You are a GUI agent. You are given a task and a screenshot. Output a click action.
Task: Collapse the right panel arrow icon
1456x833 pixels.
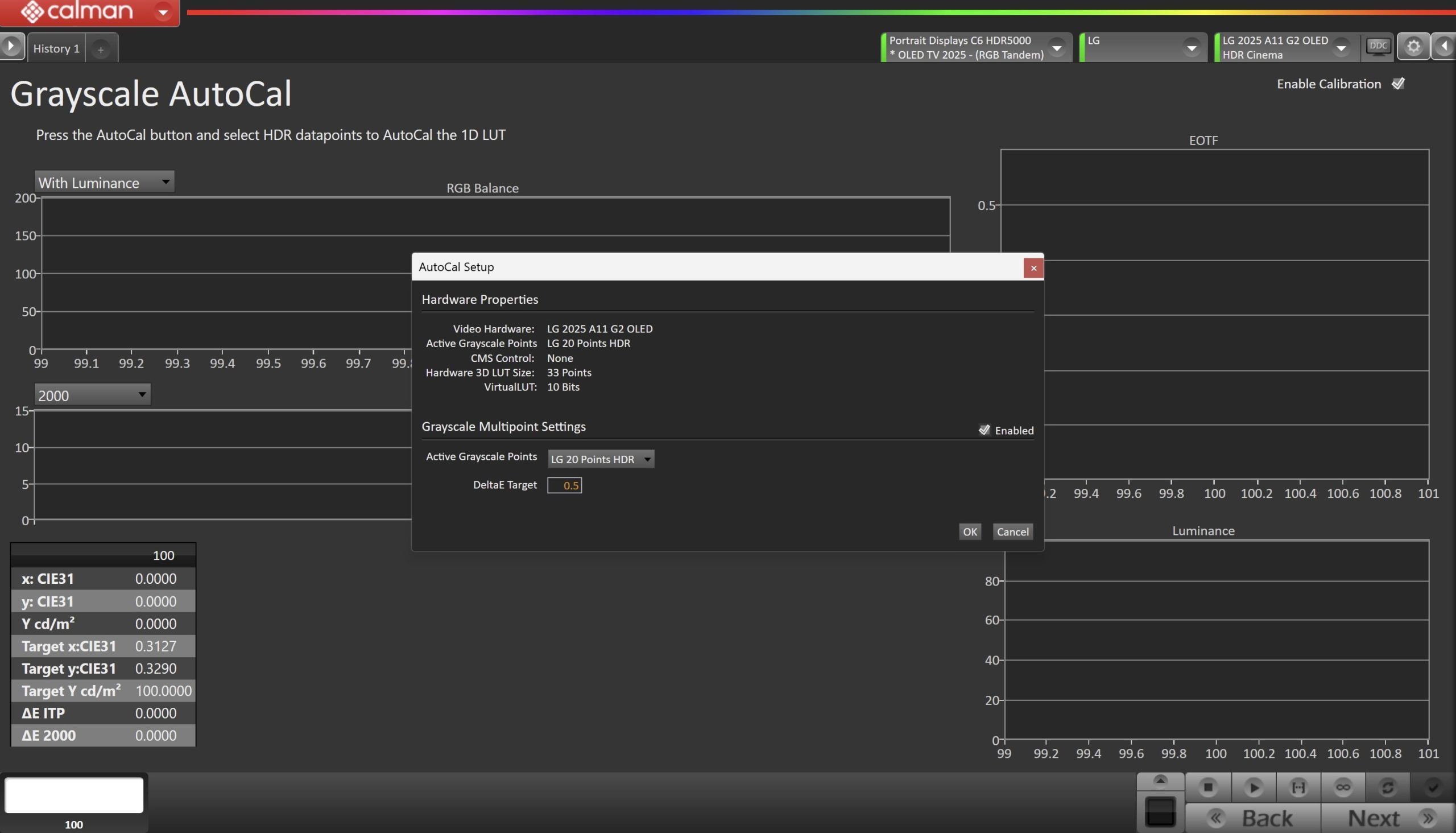(x=1444, y=46)
